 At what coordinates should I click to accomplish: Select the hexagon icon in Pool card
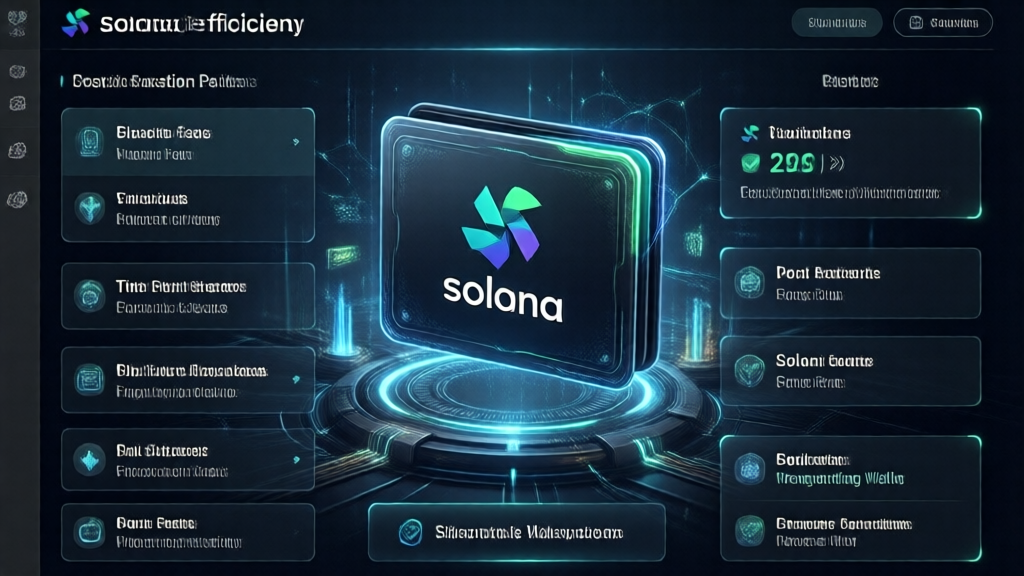coord(749,283)
